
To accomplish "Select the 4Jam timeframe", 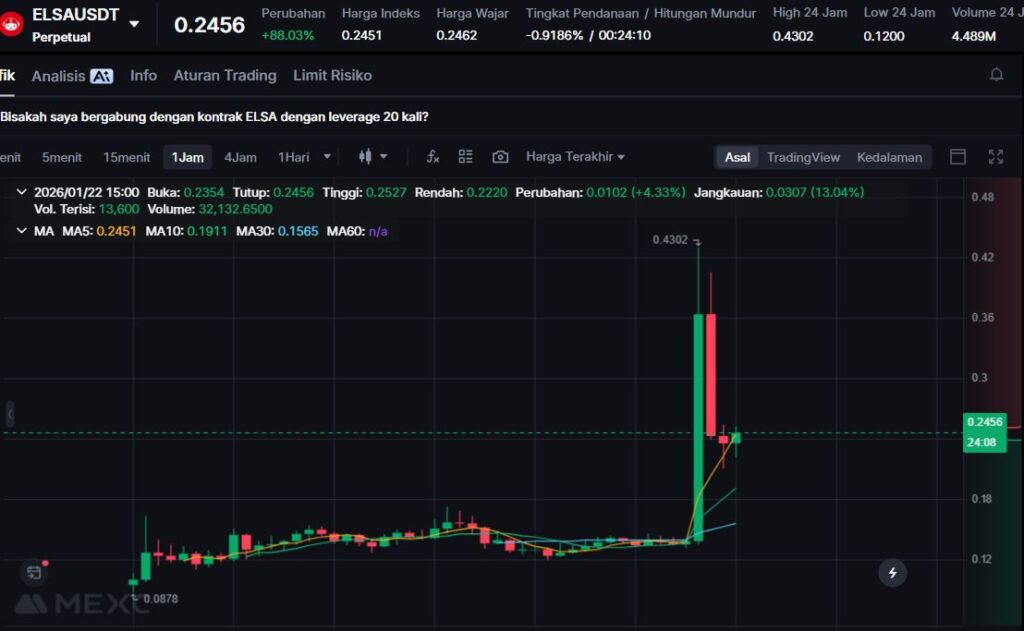I will 240,157.
